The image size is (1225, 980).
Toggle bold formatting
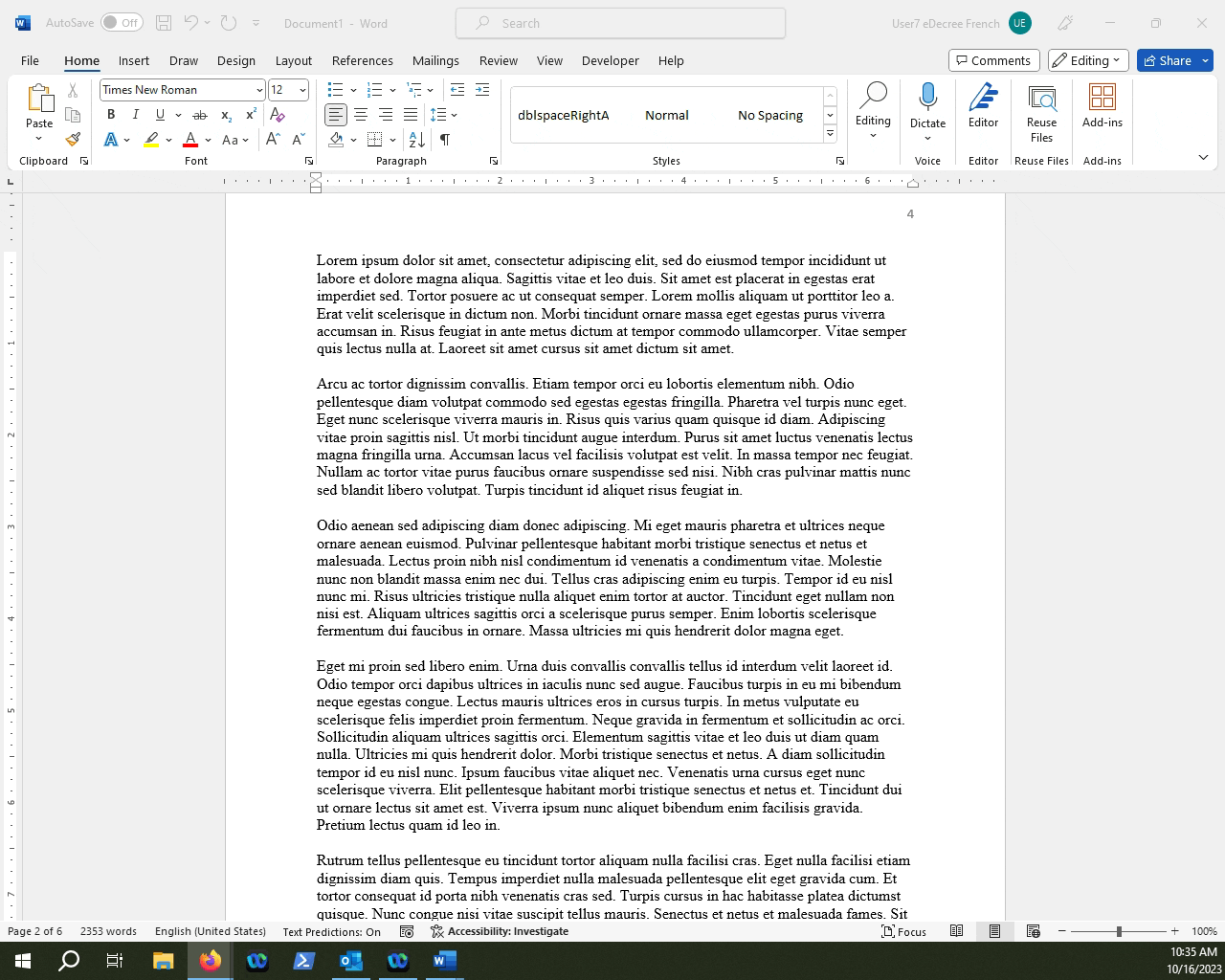pos(111,115)
